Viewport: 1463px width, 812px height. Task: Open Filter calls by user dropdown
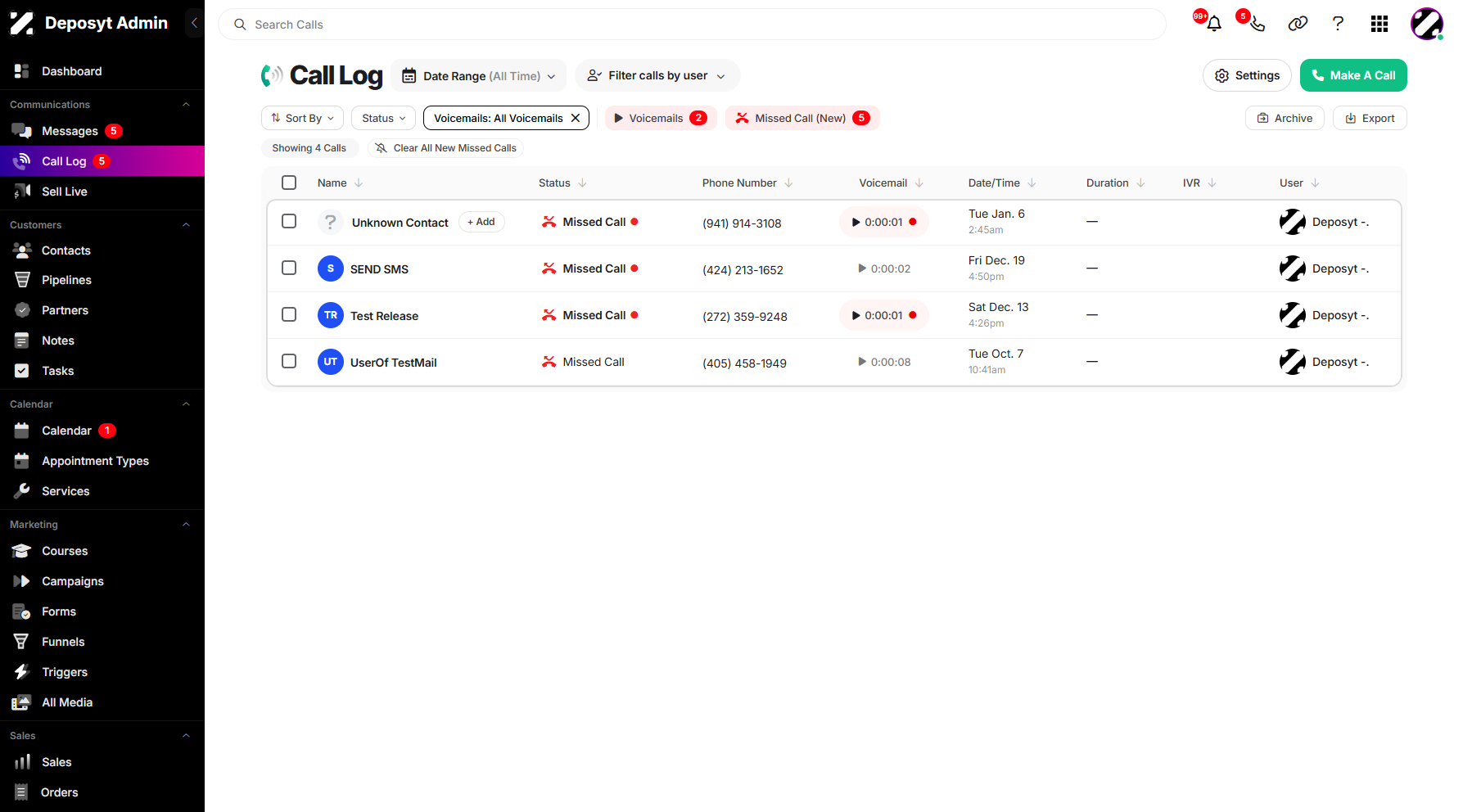657,75
